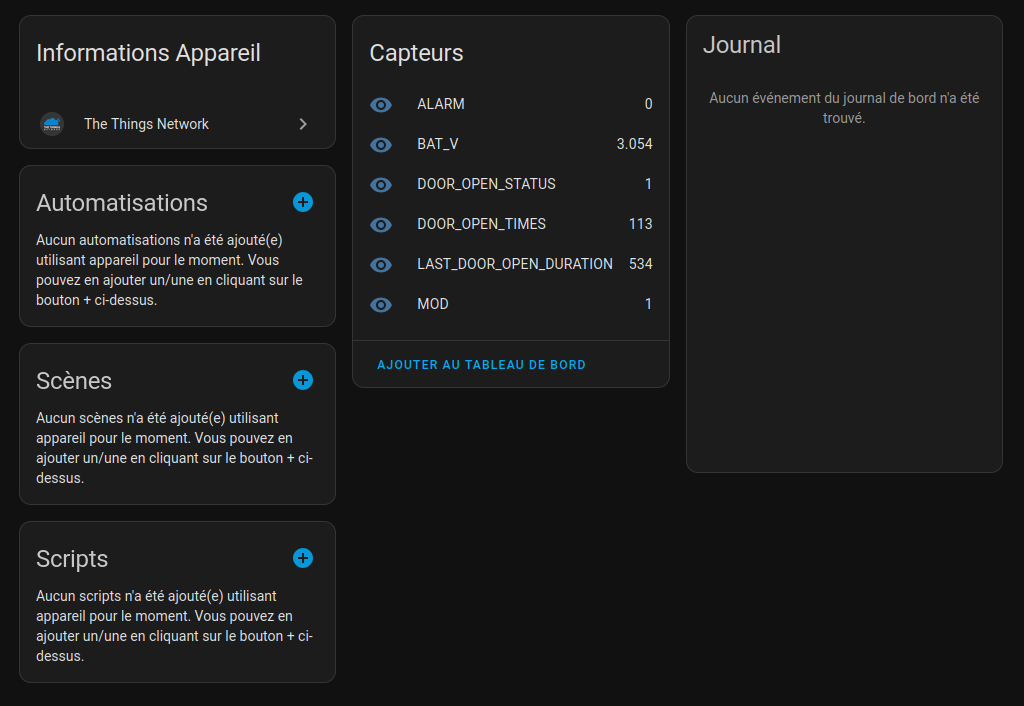1024x706 pixels.
Task: Click the no-scenes description text
Action: point(174,448)
